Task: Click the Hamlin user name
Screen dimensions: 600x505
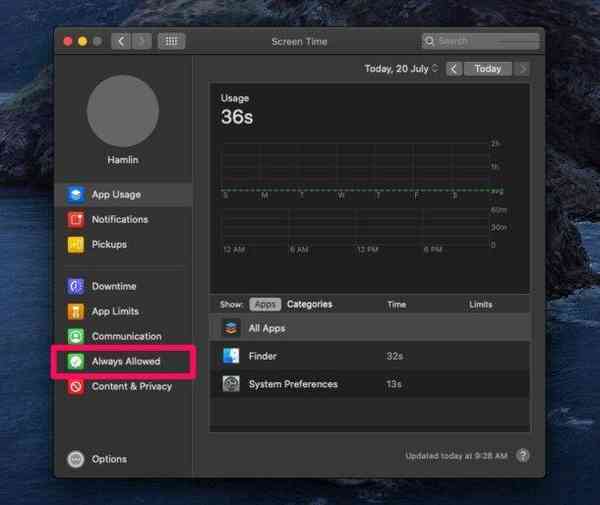Action: point(123,160)
